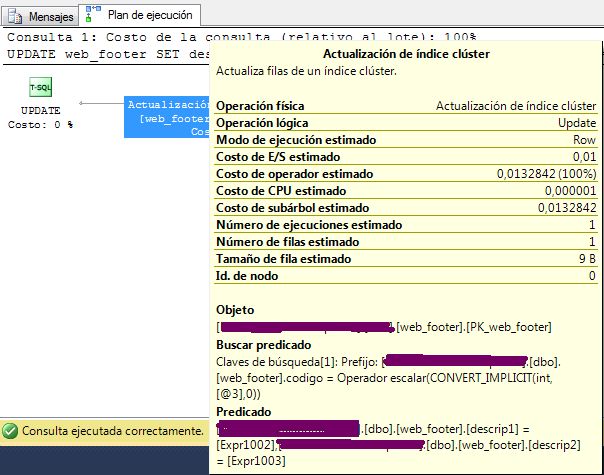Click the green success checkmark icon
Image resolution: width=604 pixels, height=475 pixels.
coord(10,431)
